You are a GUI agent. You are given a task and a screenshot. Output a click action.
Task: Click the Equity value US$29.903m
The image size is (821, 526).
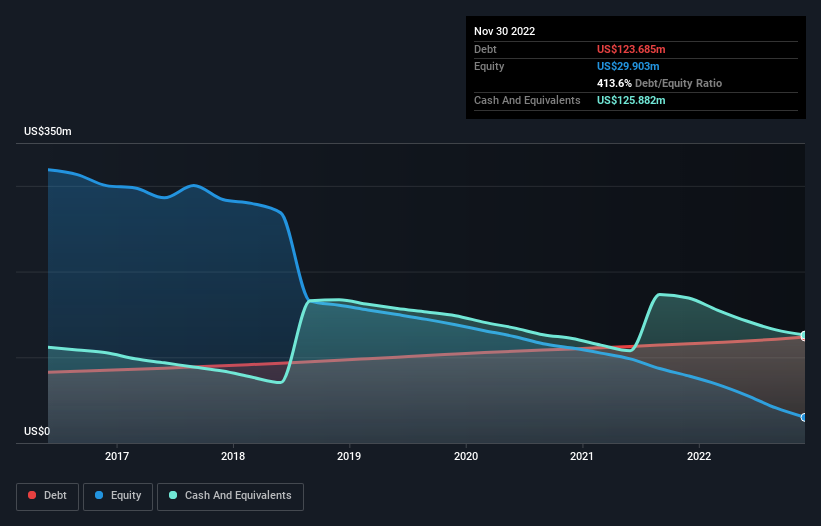pyautogui.click(x=628, y=66)
